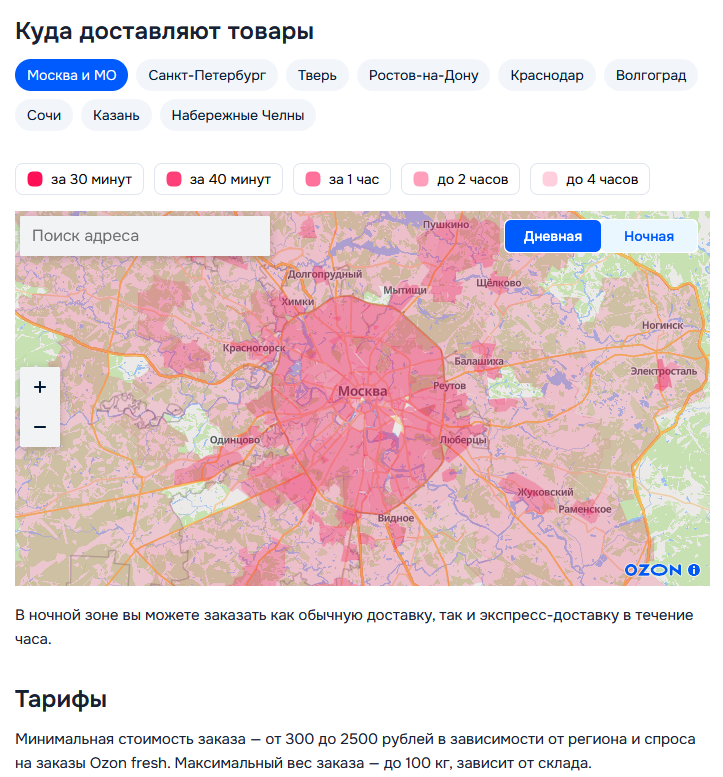Click Пушкино label on the map
This screenshot has height=777, width=723.
click(x=446, y=224)
